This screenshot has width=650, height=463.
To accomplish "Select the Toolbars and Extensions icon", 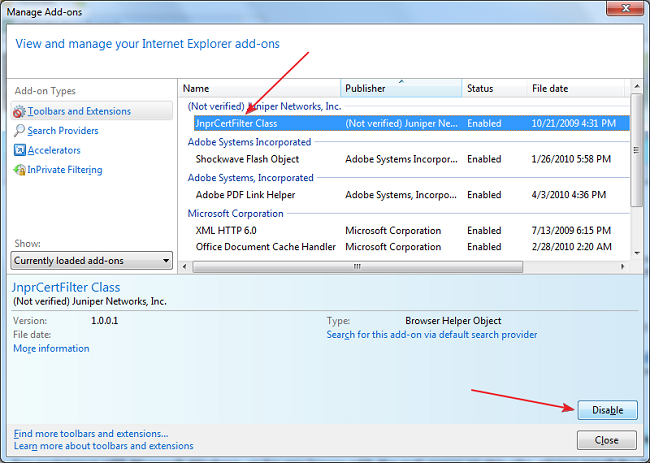I will (19, 112).
